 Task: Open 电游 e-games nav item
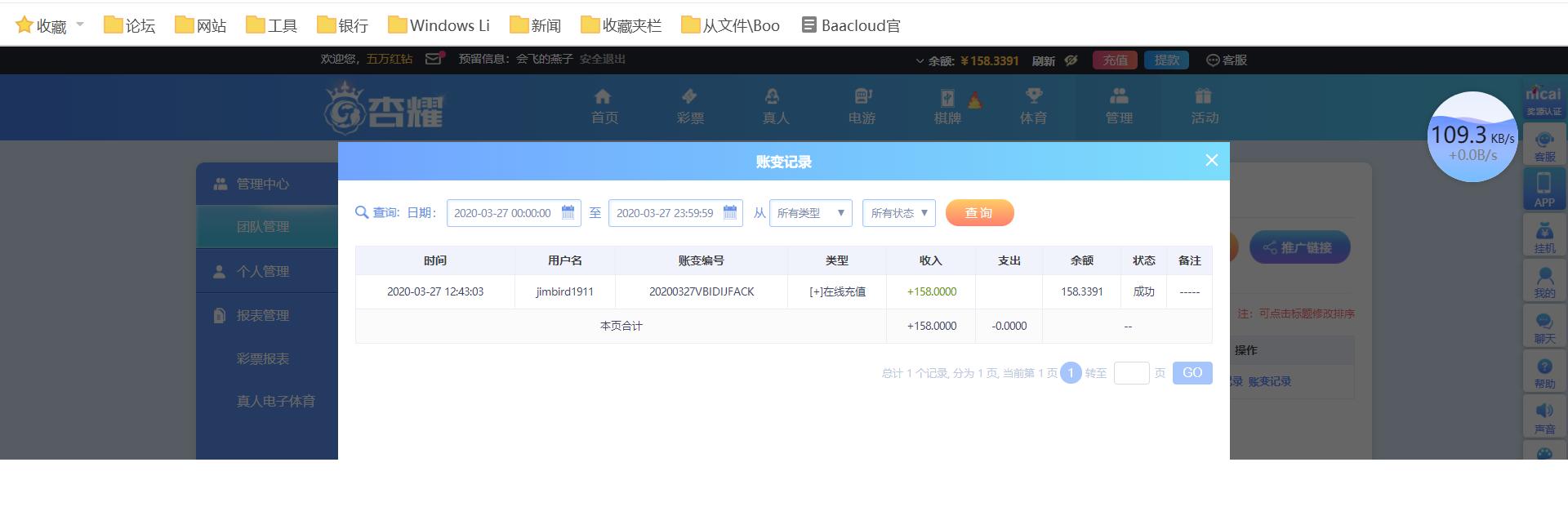coord(862,107)
